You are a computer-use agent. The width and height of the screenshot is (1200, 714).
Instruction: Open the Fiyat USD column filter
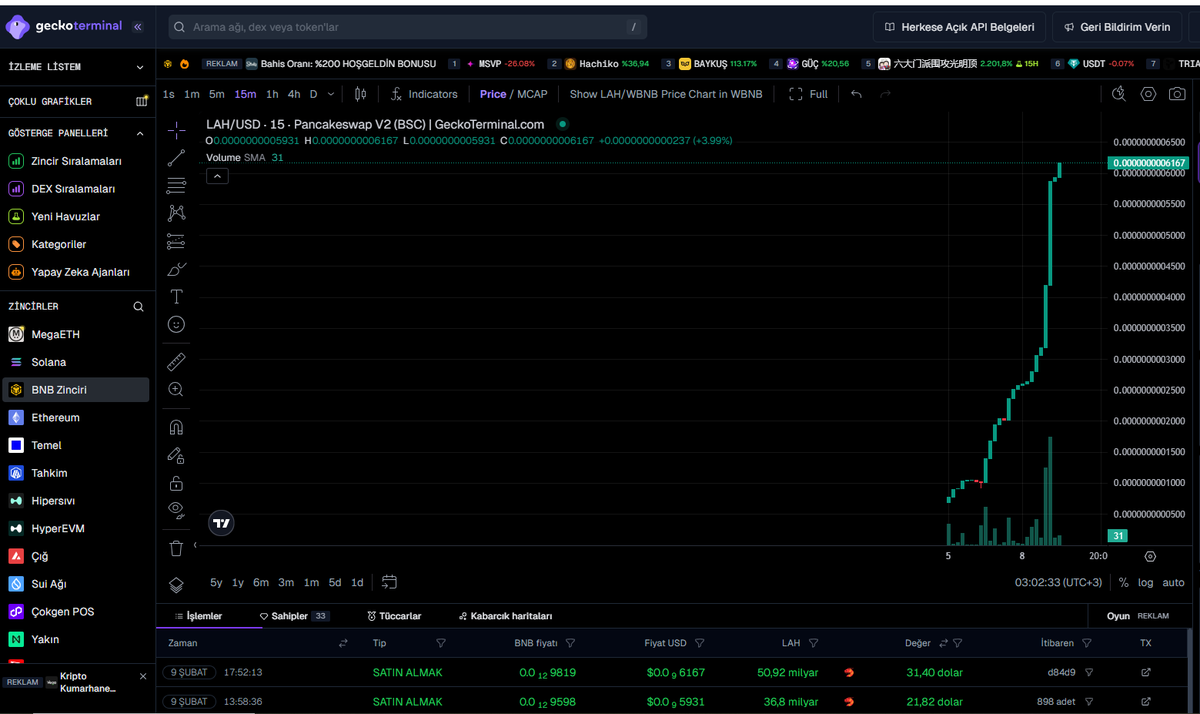click(699, 643)
